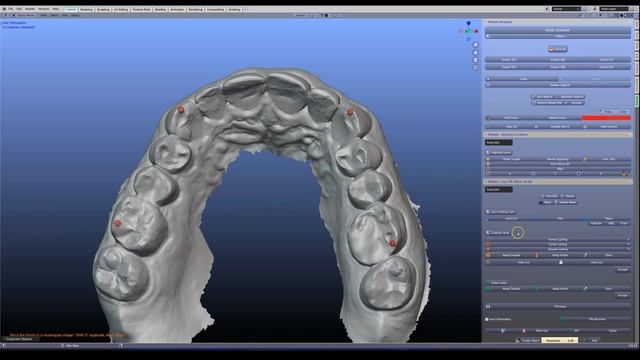Click the Blender logo icon
Viewport: 640px width, 360px height.
4,9
